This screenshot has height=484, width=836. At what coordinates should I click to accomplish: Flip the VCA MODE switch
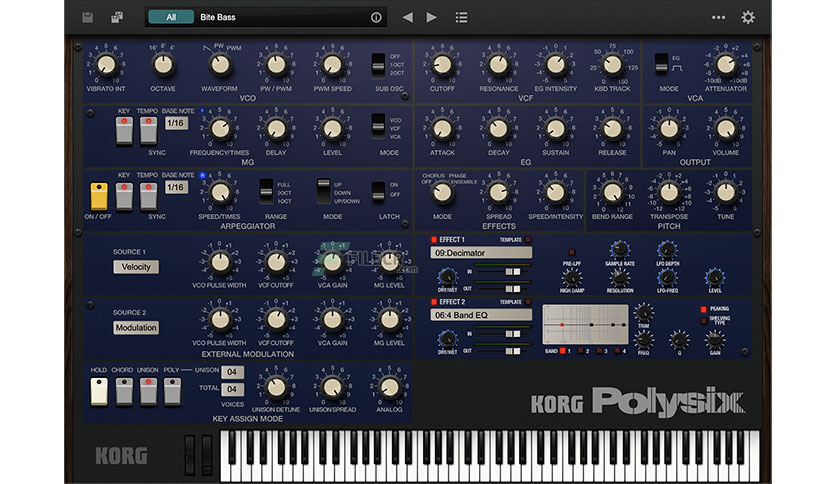(x=661, y=63)
